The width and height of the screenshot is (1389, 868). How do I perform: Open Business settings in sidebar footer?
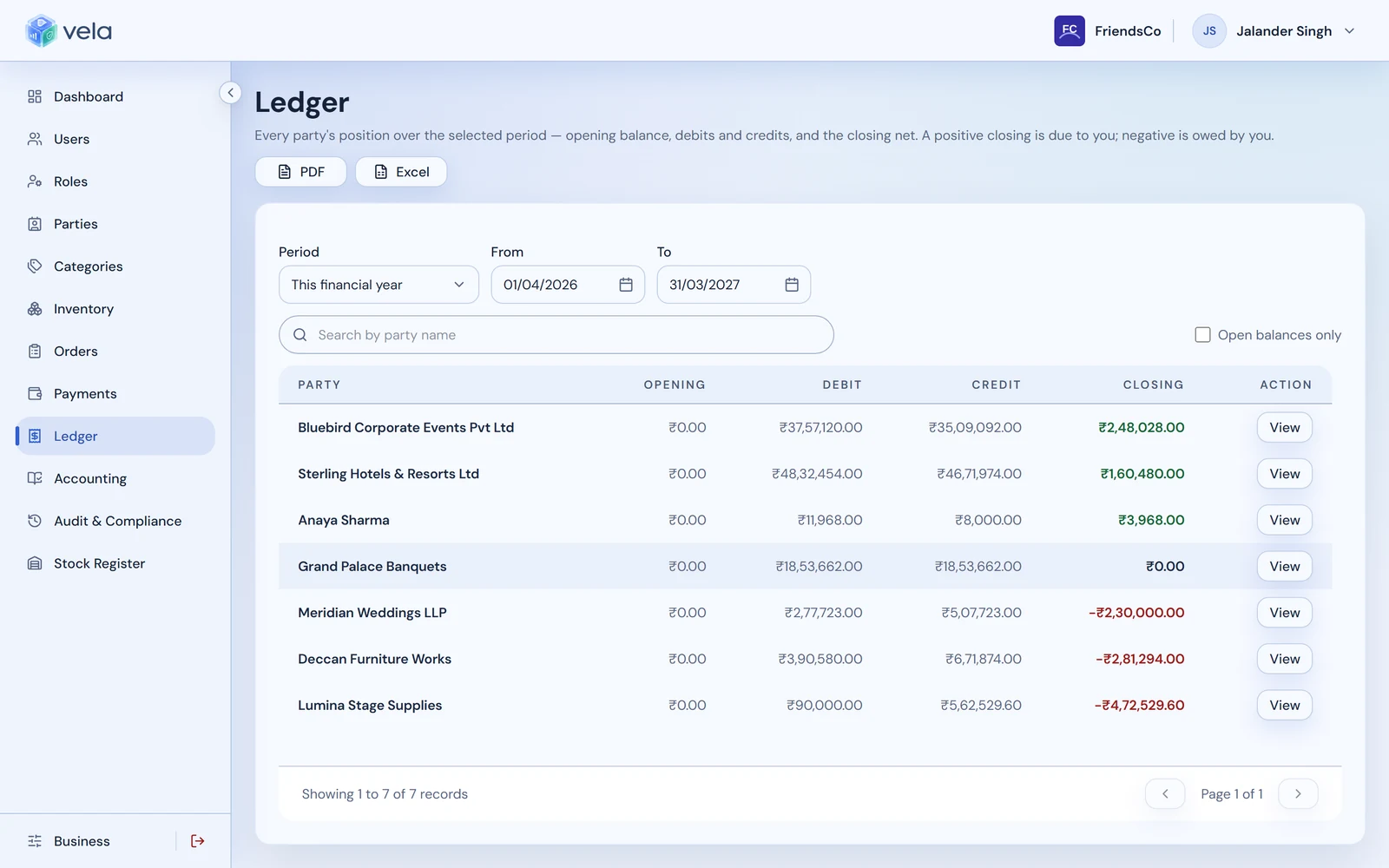click(82, 841)
